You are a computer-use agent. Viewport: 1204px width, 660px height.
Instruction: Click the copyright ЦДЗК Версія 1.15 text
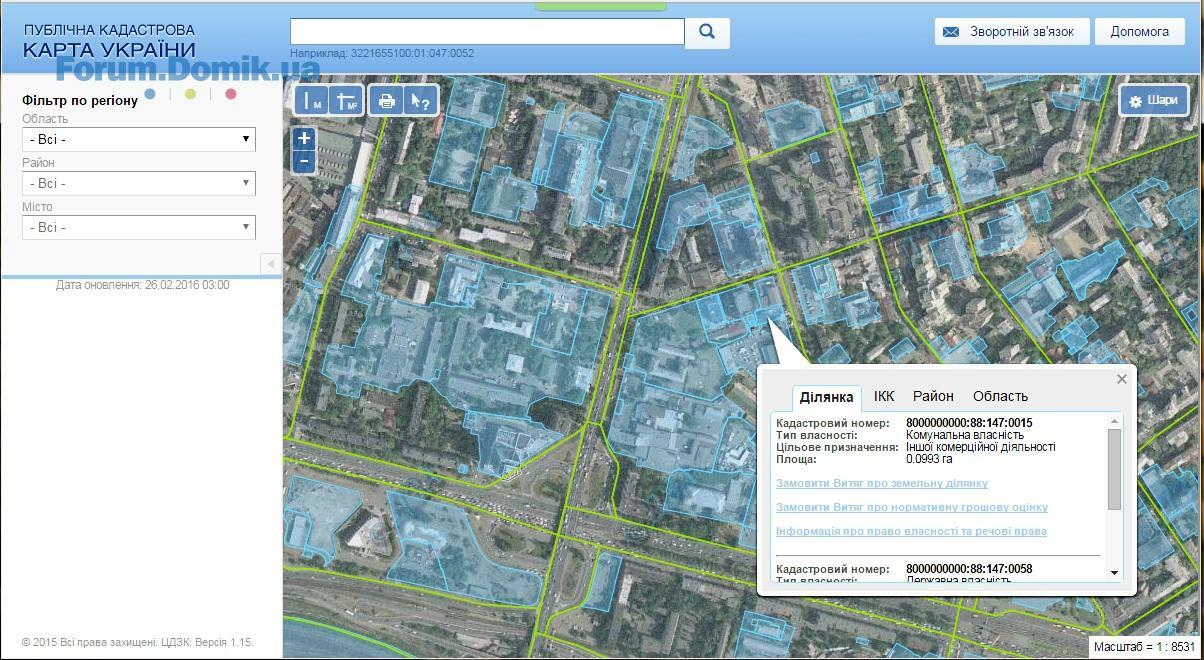point(138,642)
